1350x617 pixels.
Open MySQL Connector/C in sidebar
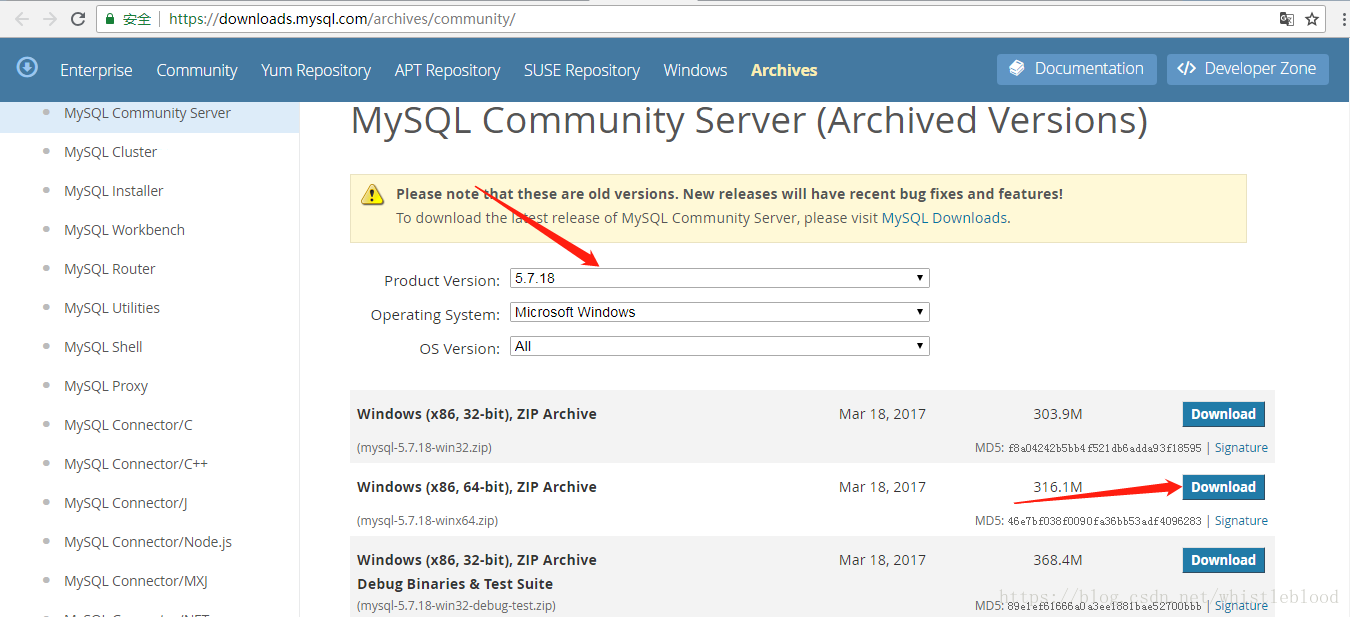(x=128, y=425)
